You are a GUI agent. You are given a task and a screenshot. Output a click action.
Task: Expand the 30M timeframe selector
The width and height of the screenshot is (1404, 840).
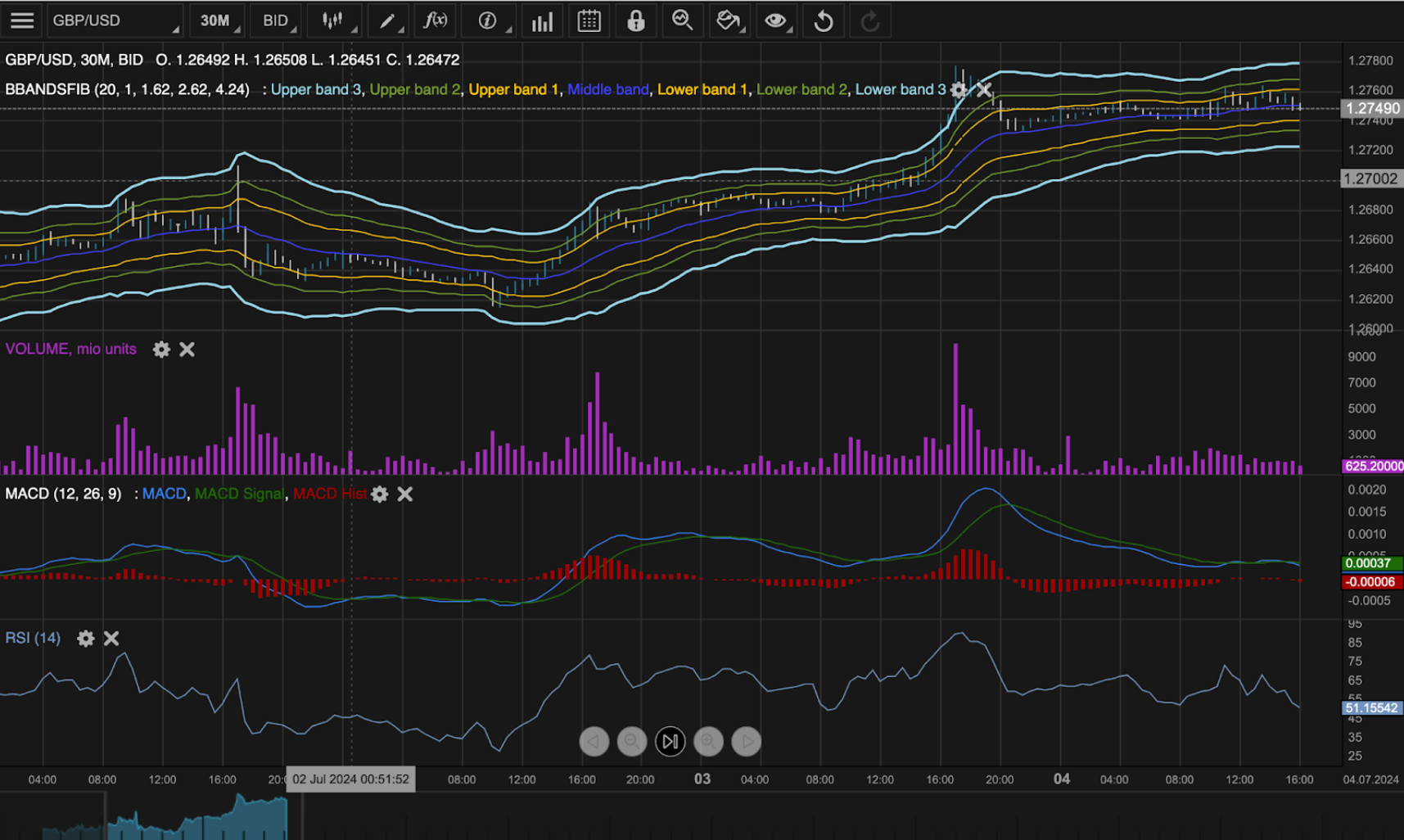[218, 20]
